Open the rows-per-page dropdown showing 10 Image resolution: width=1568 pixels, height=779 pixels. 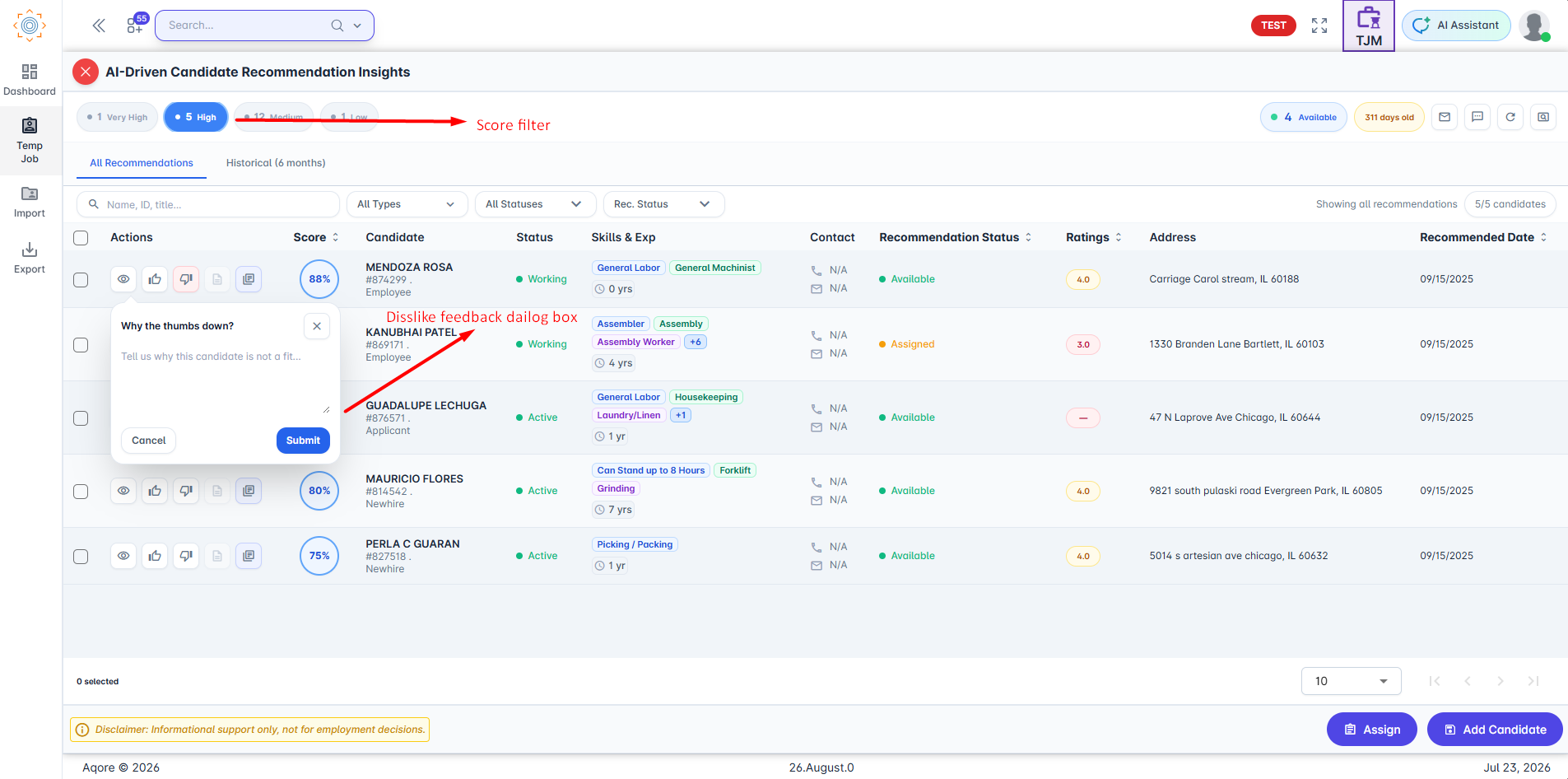point(1351,681)
